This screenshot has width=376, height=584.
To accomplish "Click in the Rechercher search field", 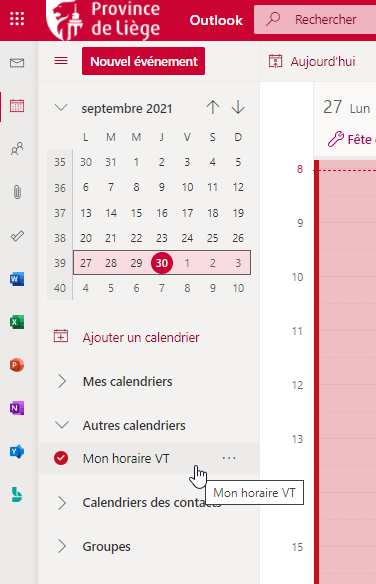I will point(315,19).
